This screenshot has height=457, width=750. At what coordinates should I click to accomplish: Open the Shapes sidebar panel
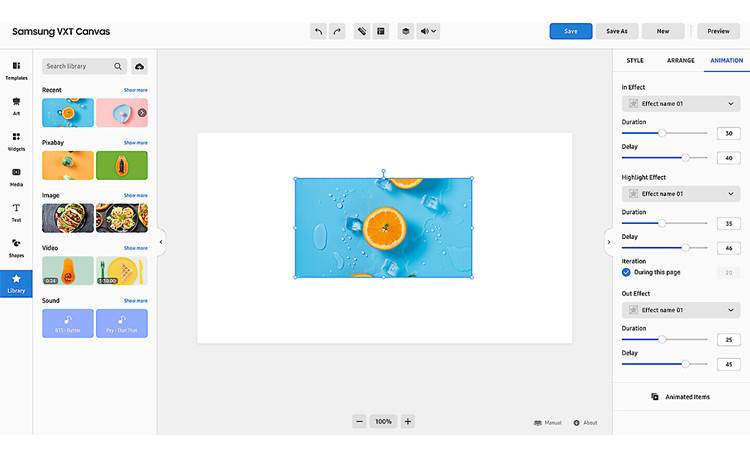coord(16,246)
